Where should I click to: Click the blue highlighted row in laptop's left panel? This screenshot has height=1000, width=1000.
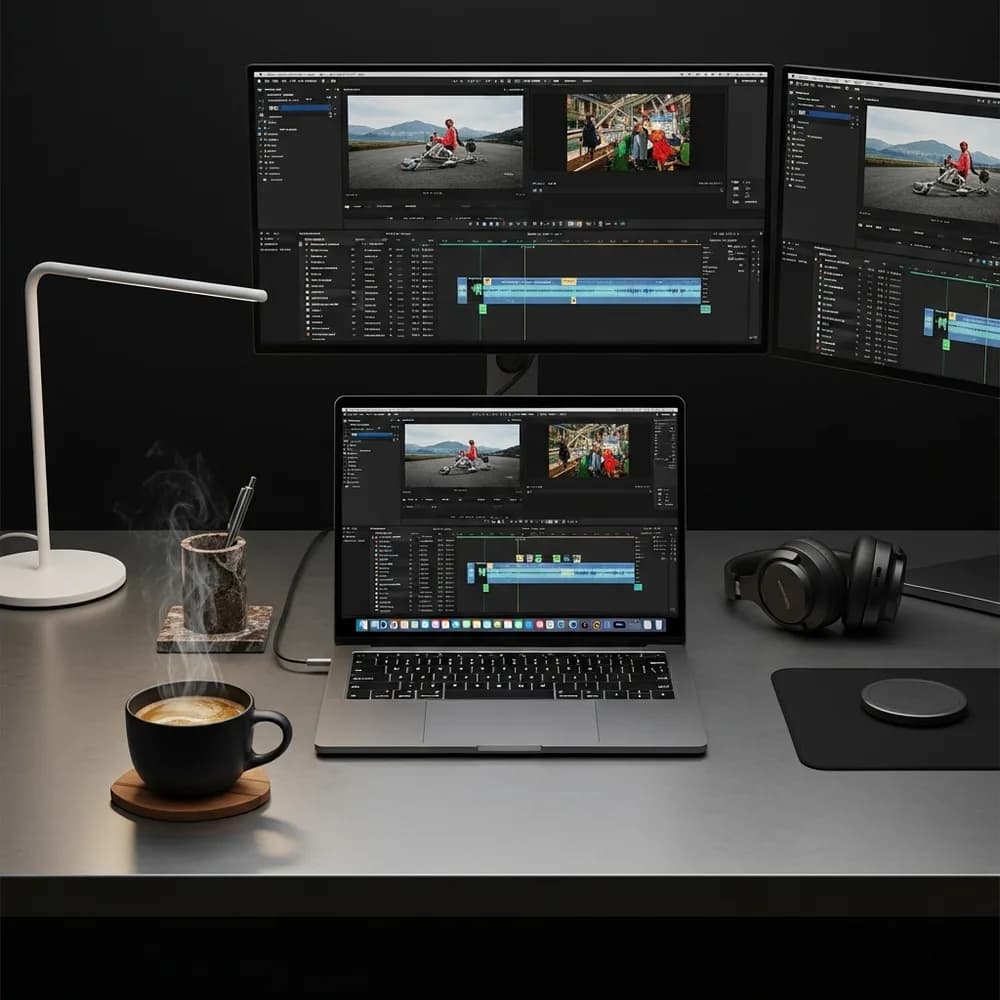(372, 435)
